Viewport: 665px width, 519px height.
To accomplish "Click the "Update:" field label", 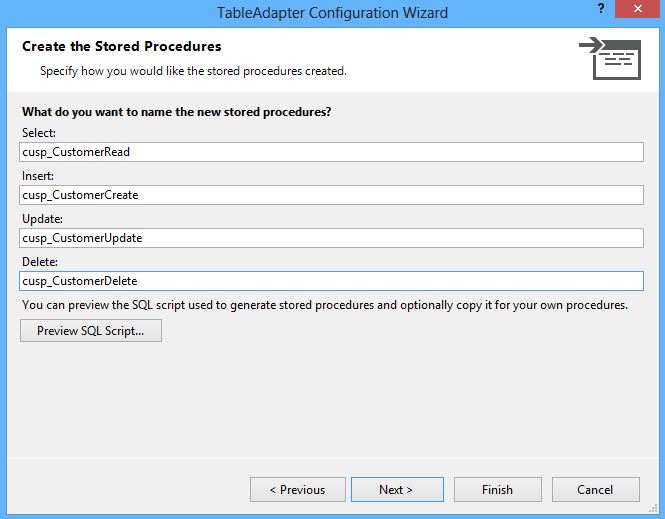I will 41,219.
